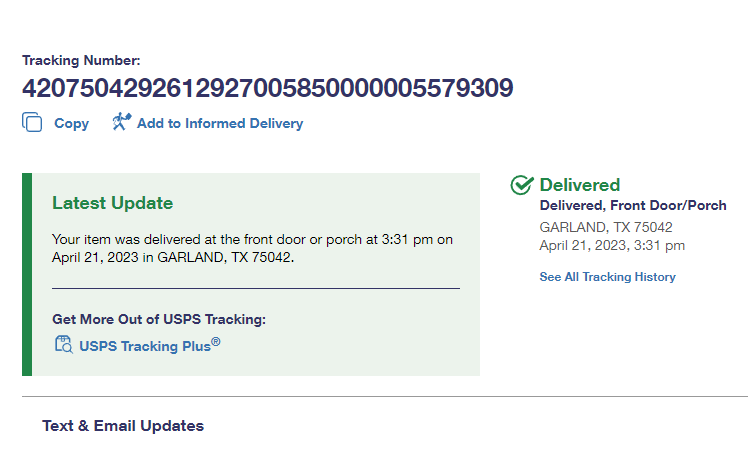
Task: Open See All Tracking History
Action: point(607,277)
